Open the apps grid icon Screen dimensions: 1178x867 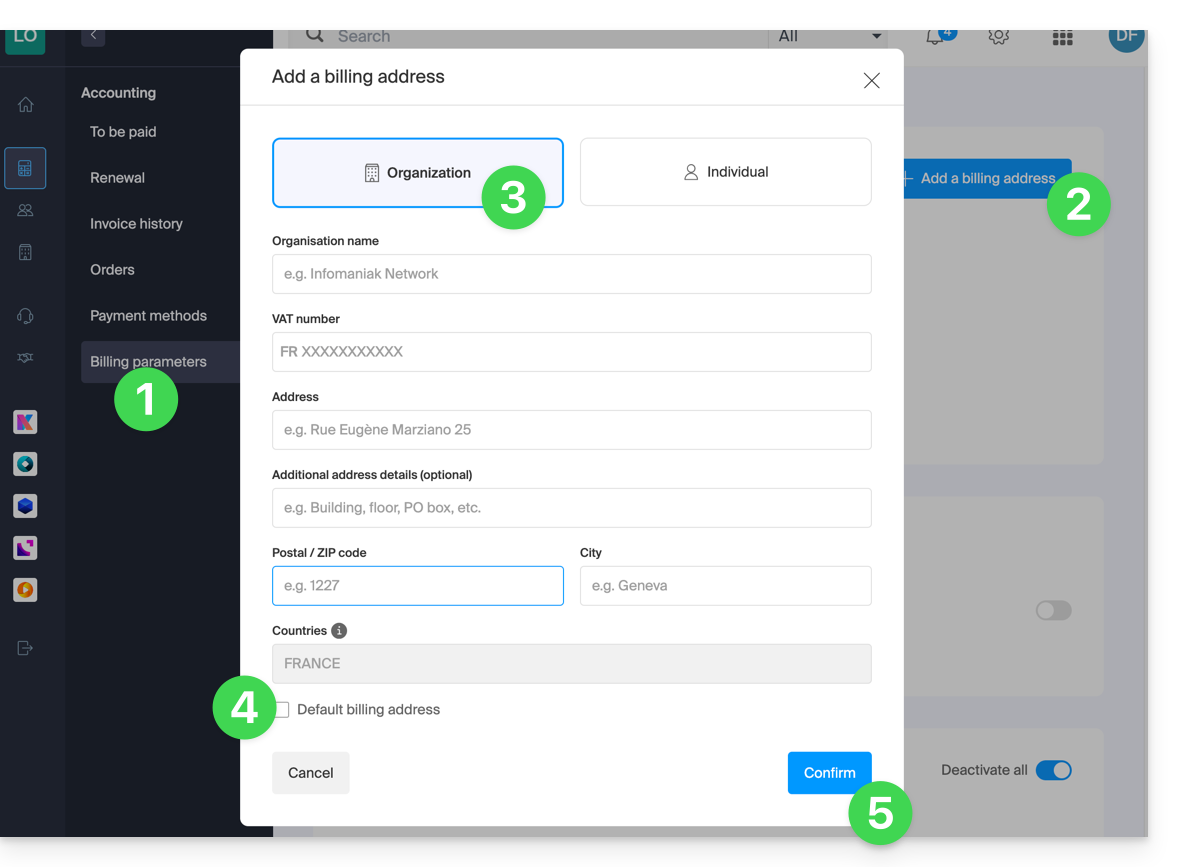click(x=1062, y=38)
